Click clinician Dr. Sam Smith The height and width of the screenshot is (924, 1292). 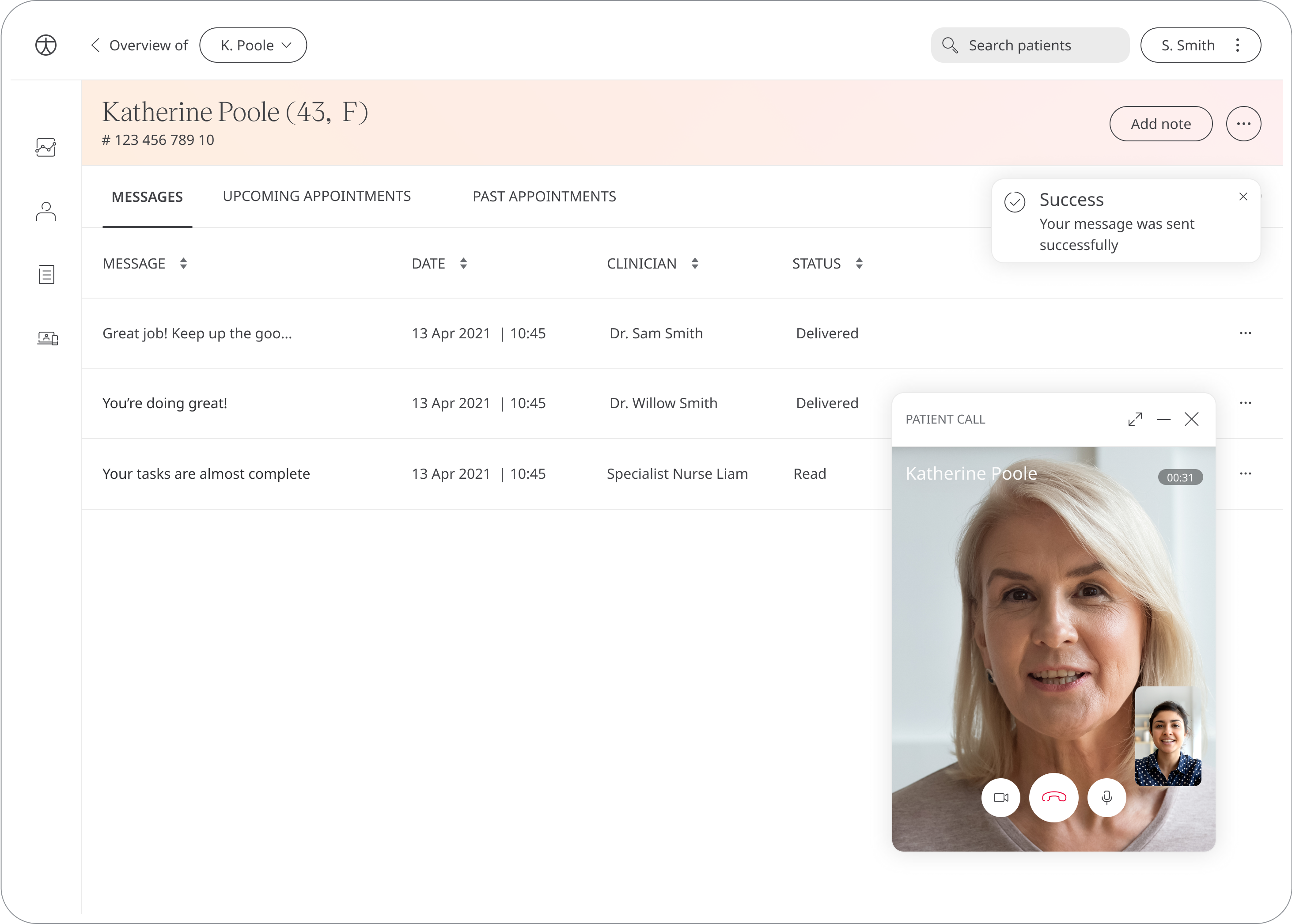pos(656,333)
